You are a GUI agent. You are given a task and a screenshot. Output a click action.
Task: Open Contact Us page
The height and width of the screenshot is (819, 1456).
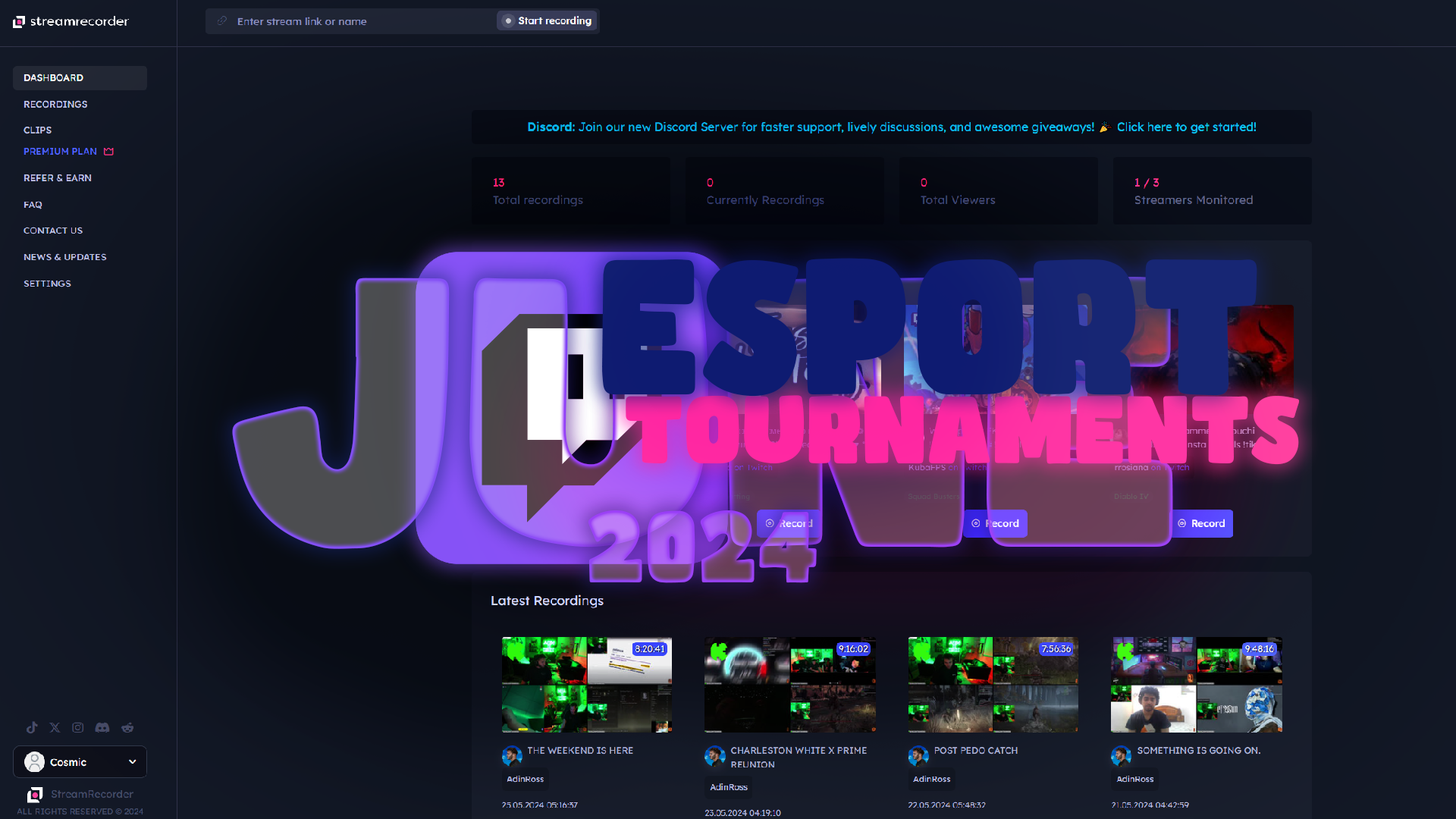click(53, 231)
